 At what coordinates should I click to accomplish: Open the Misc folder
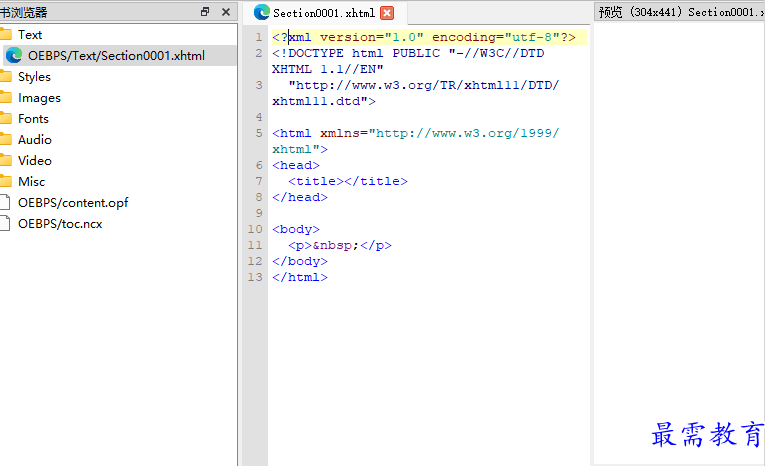tap(32, 182)
